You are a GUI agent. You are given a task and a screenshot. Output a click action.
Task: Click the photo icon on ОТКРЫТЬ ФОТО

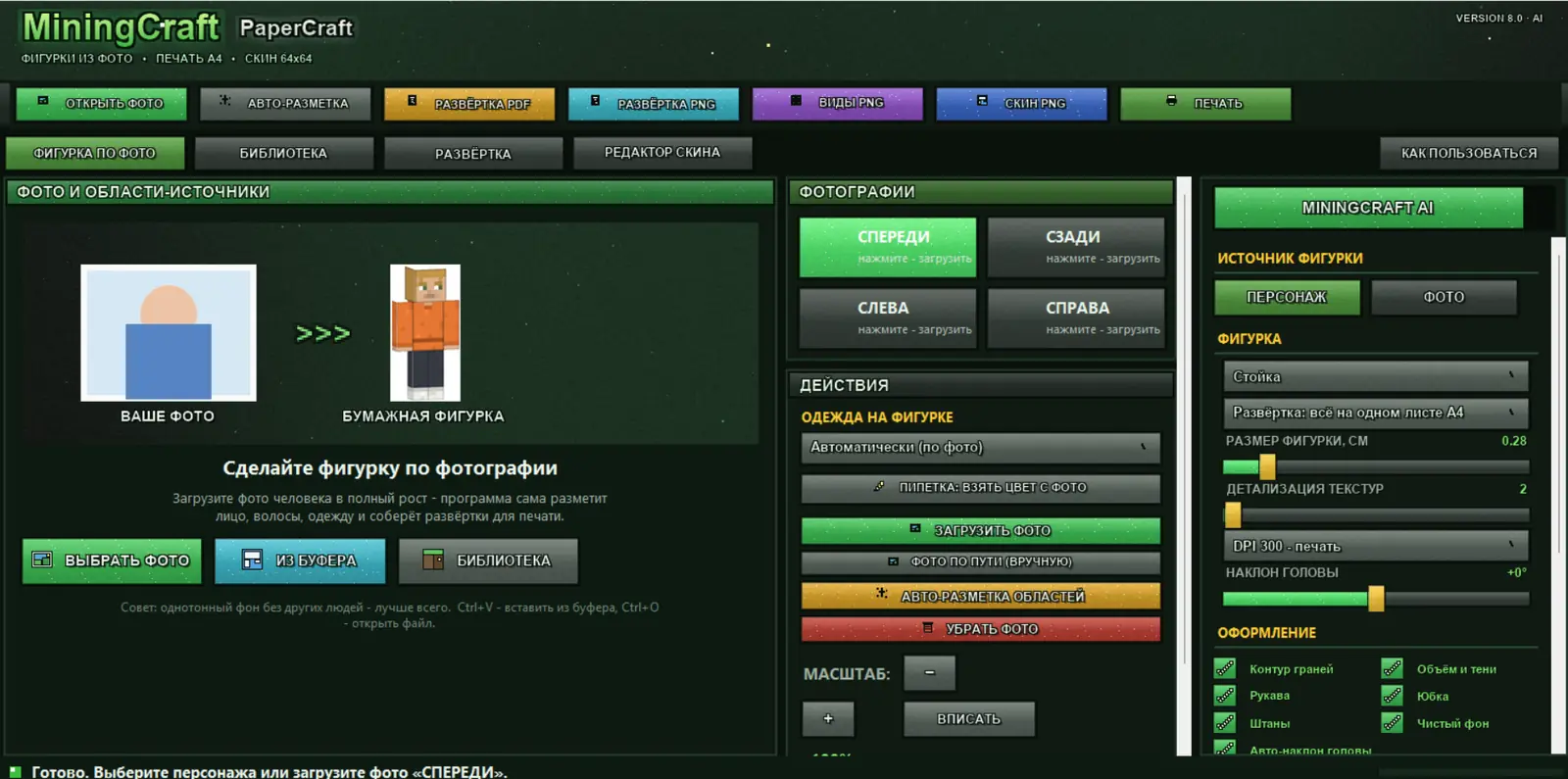pos(43,101)
